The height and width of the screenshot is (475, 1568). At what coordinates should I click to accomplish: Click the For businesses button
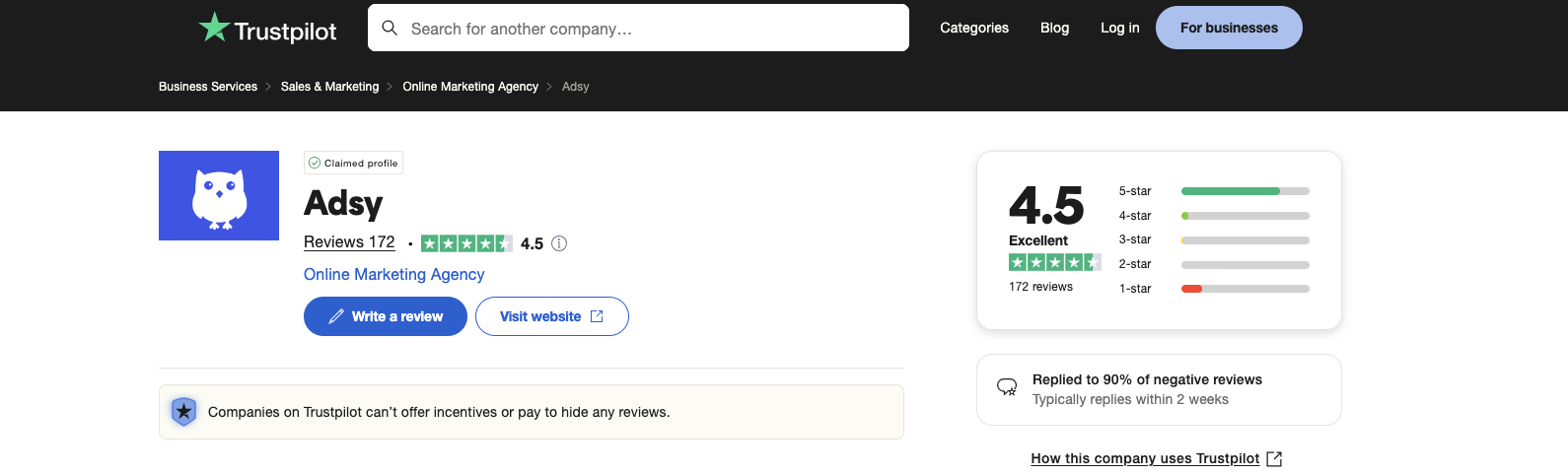click(x=1229, y=28)
